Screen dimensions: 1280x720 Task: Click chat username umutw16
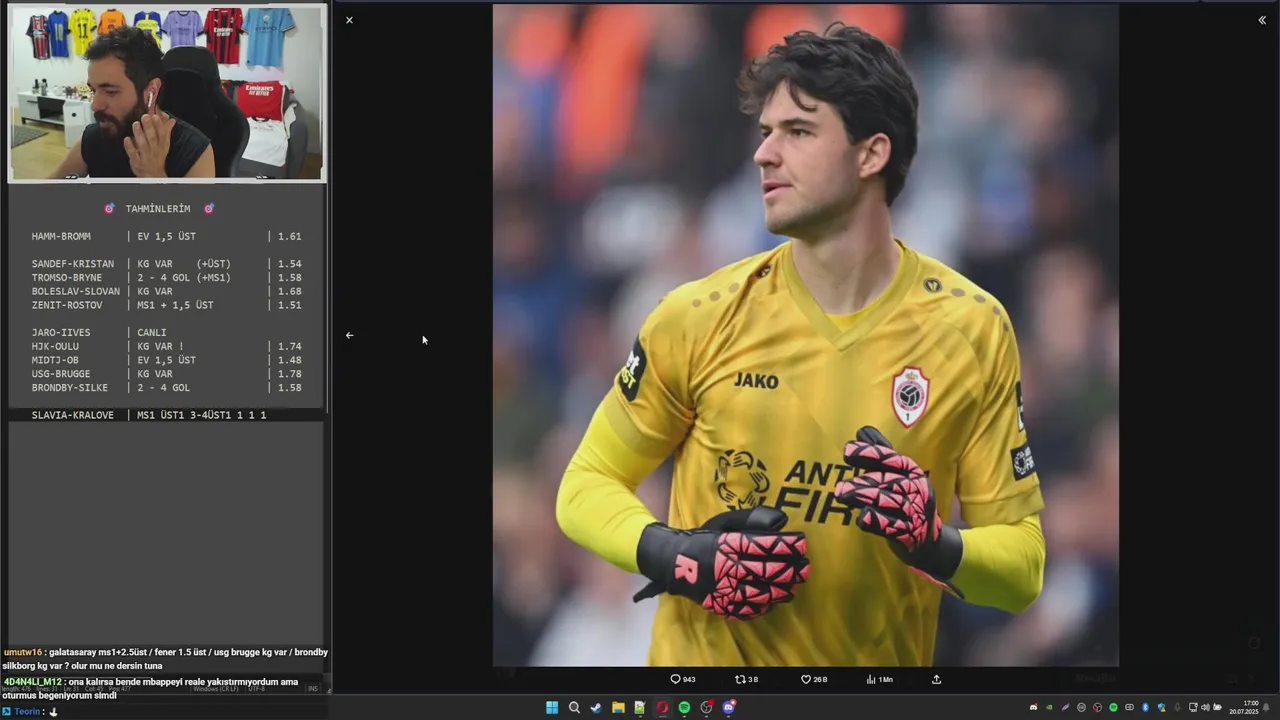pyautogui.click(x=23, y=652)
